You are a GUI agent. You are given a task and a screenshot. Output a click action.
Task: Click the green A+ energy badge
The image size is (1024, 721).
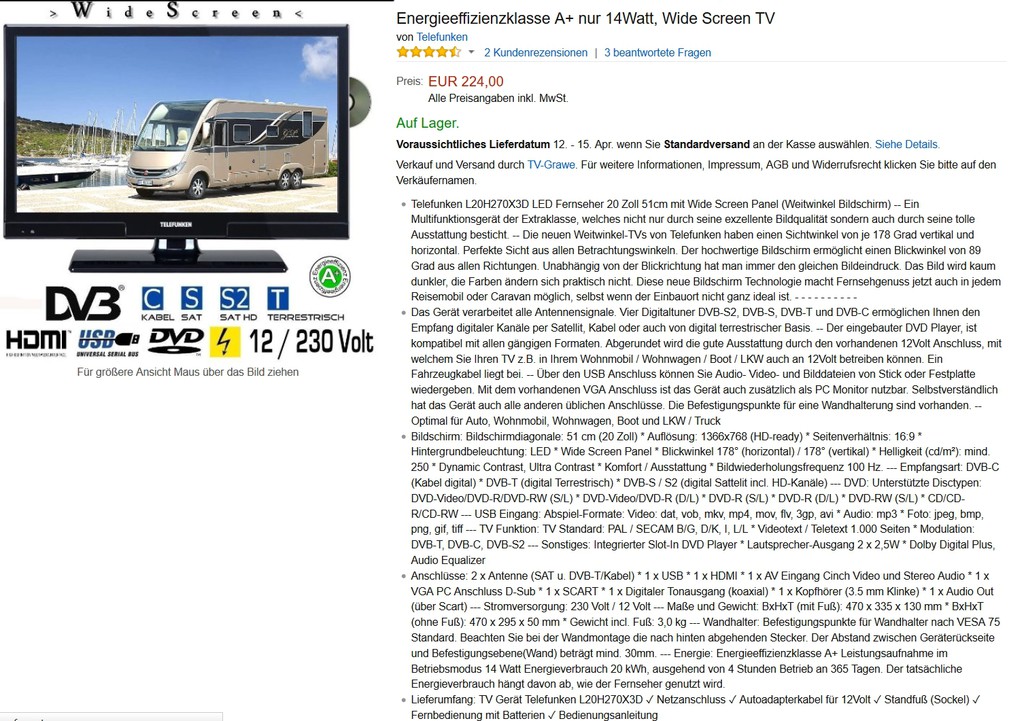[330, 277]
